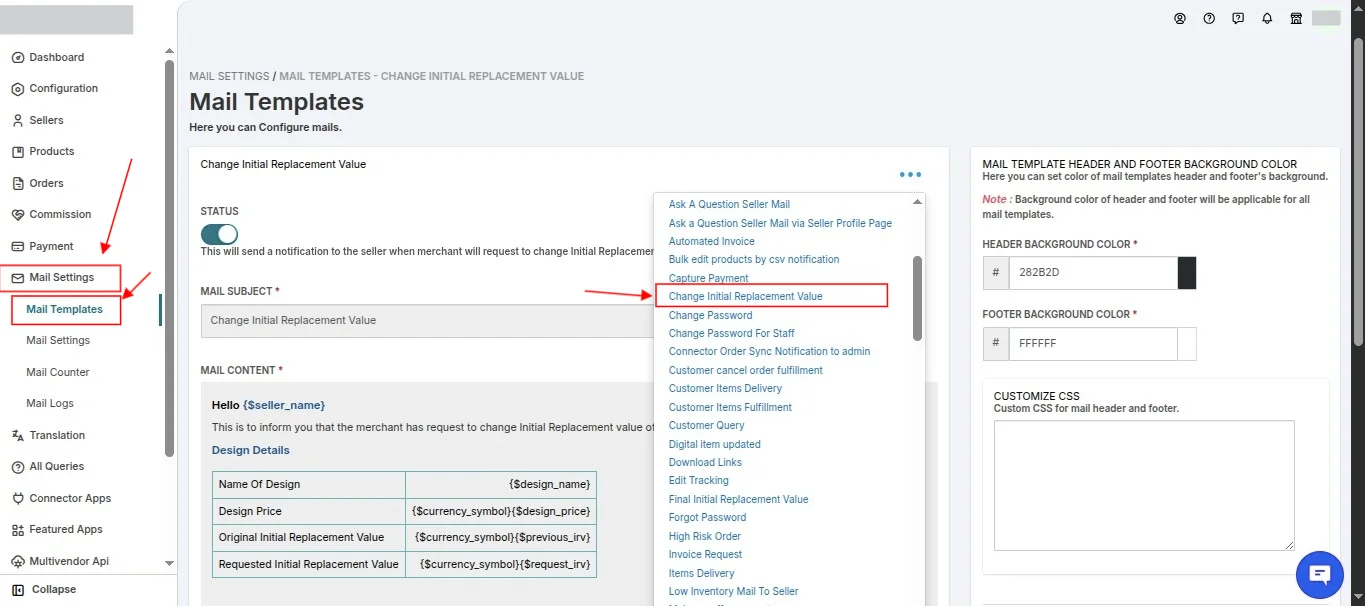The image size is (1365, 606).
Task: Choose Customer Items Fulfillment template
Action: click(x=730, y=408)
